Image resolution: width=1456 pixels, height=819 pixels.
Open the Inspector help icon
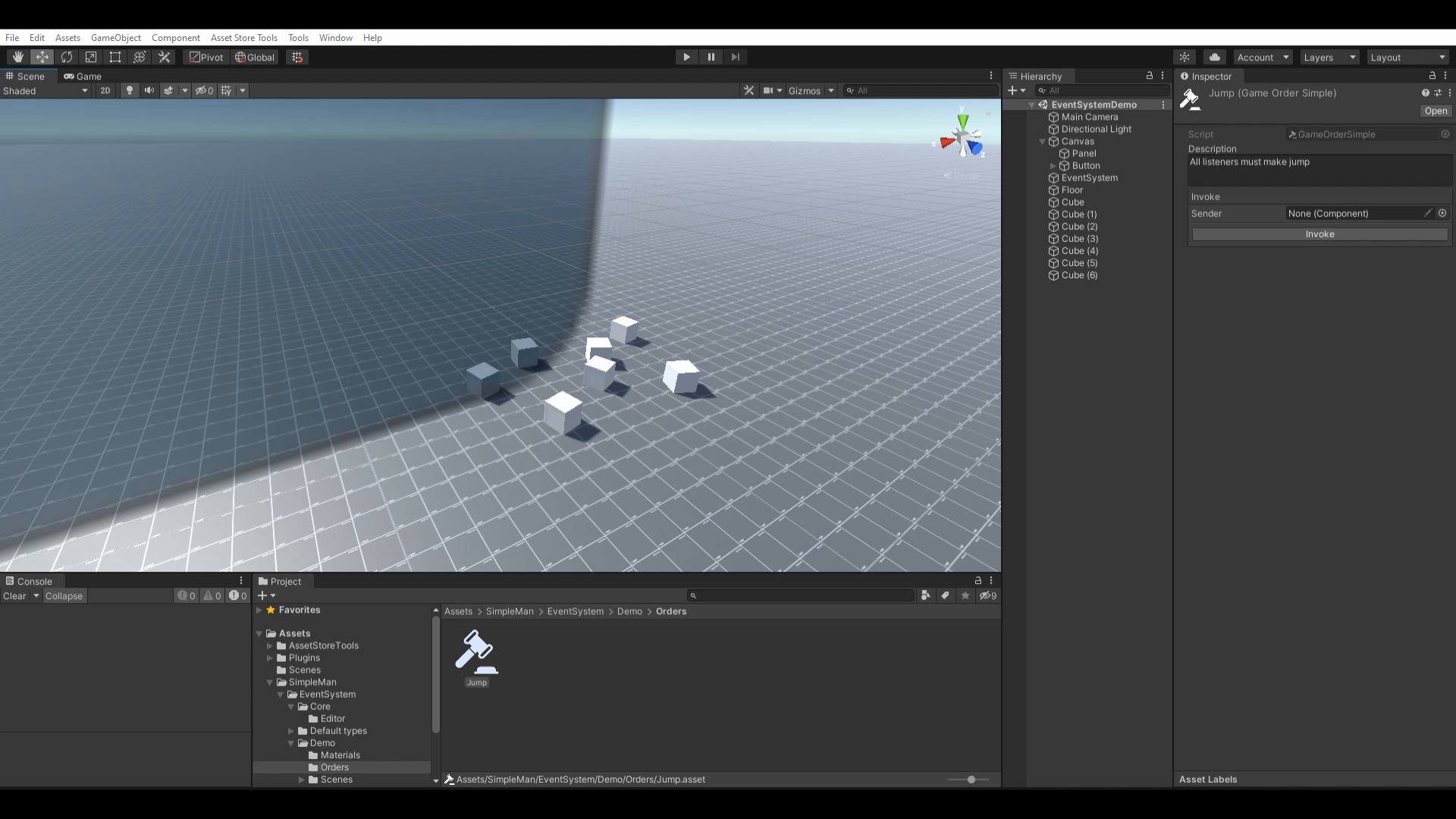(x=1425, y=93)
